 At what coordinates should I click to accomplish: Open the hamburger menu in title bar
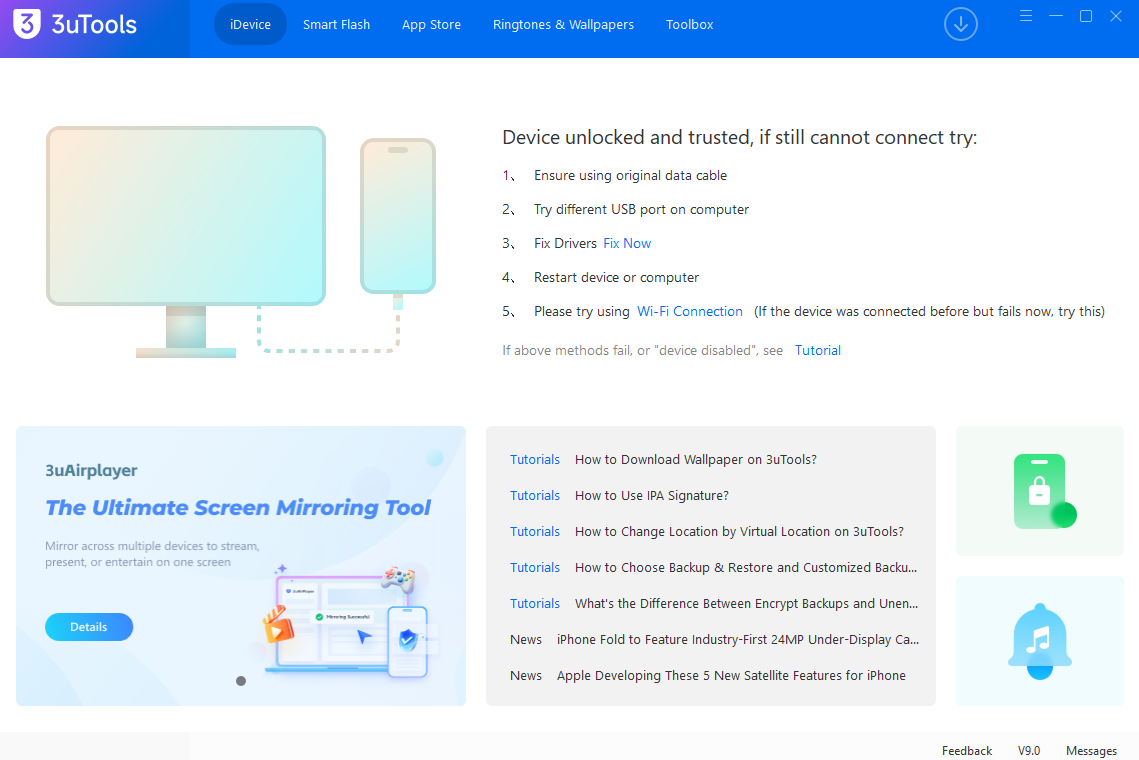[1026, 16]
